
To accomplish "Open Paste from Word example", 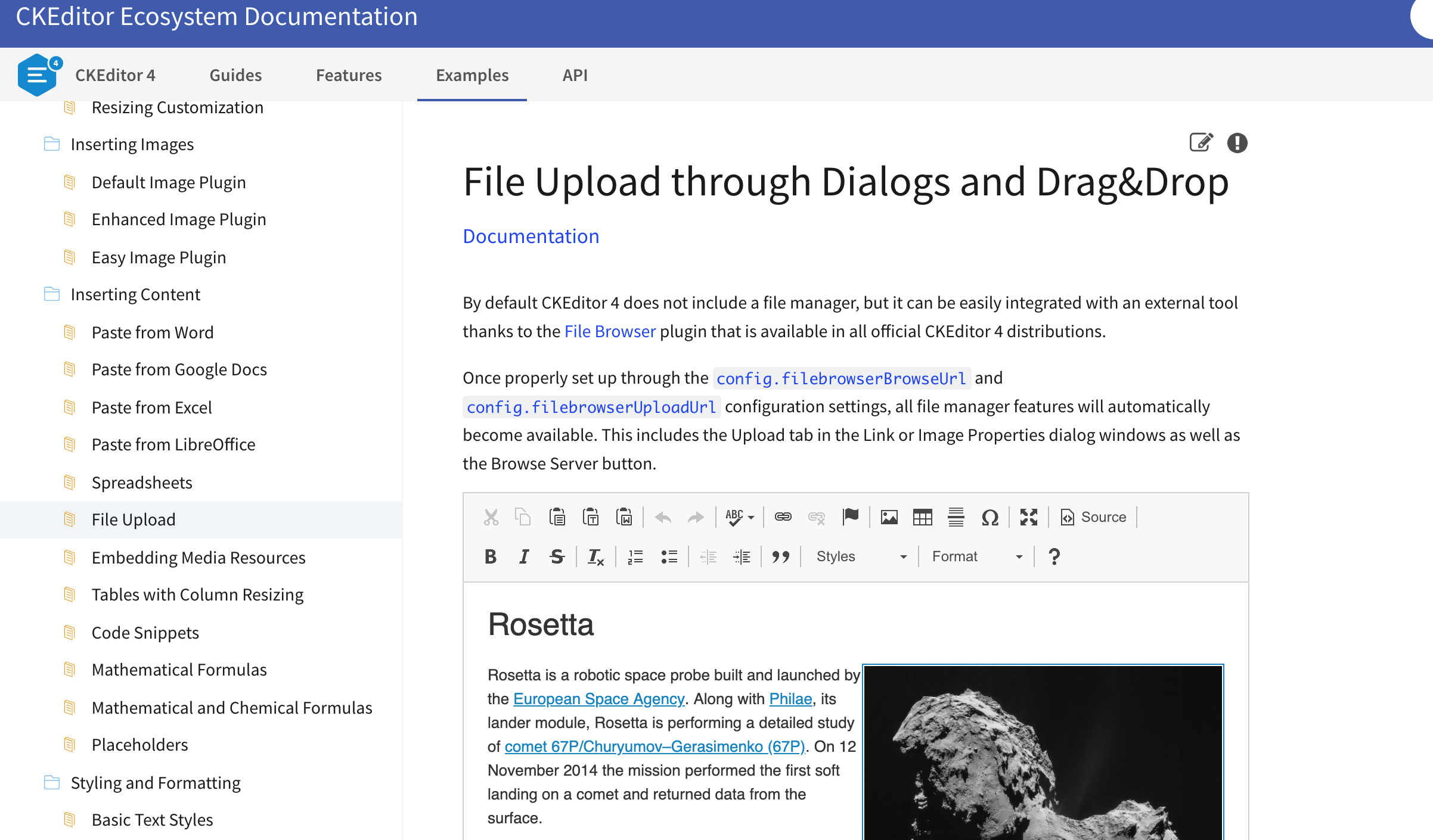I will pyautogui.click(x=153, y=332).
